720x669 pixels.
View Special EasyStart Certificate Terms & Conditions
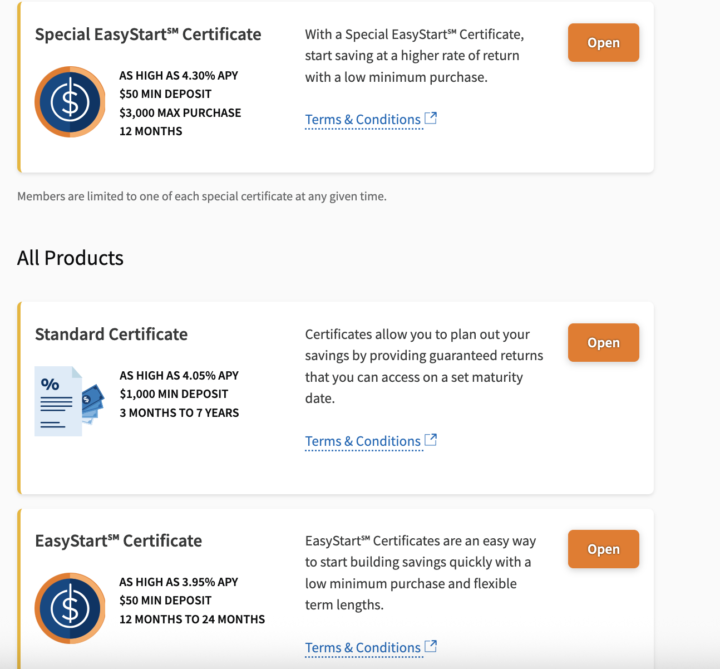363,119
